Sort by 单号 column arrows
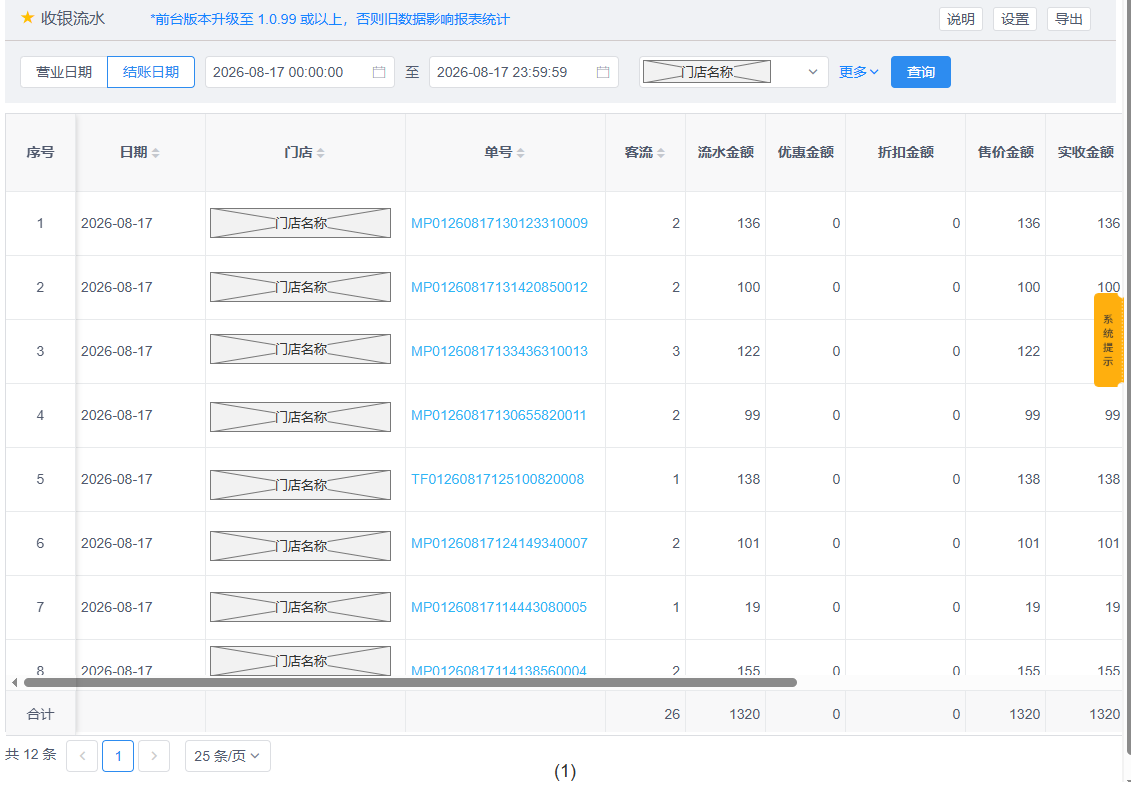Viewport: 1133px width, 787px height. (520, 152)
